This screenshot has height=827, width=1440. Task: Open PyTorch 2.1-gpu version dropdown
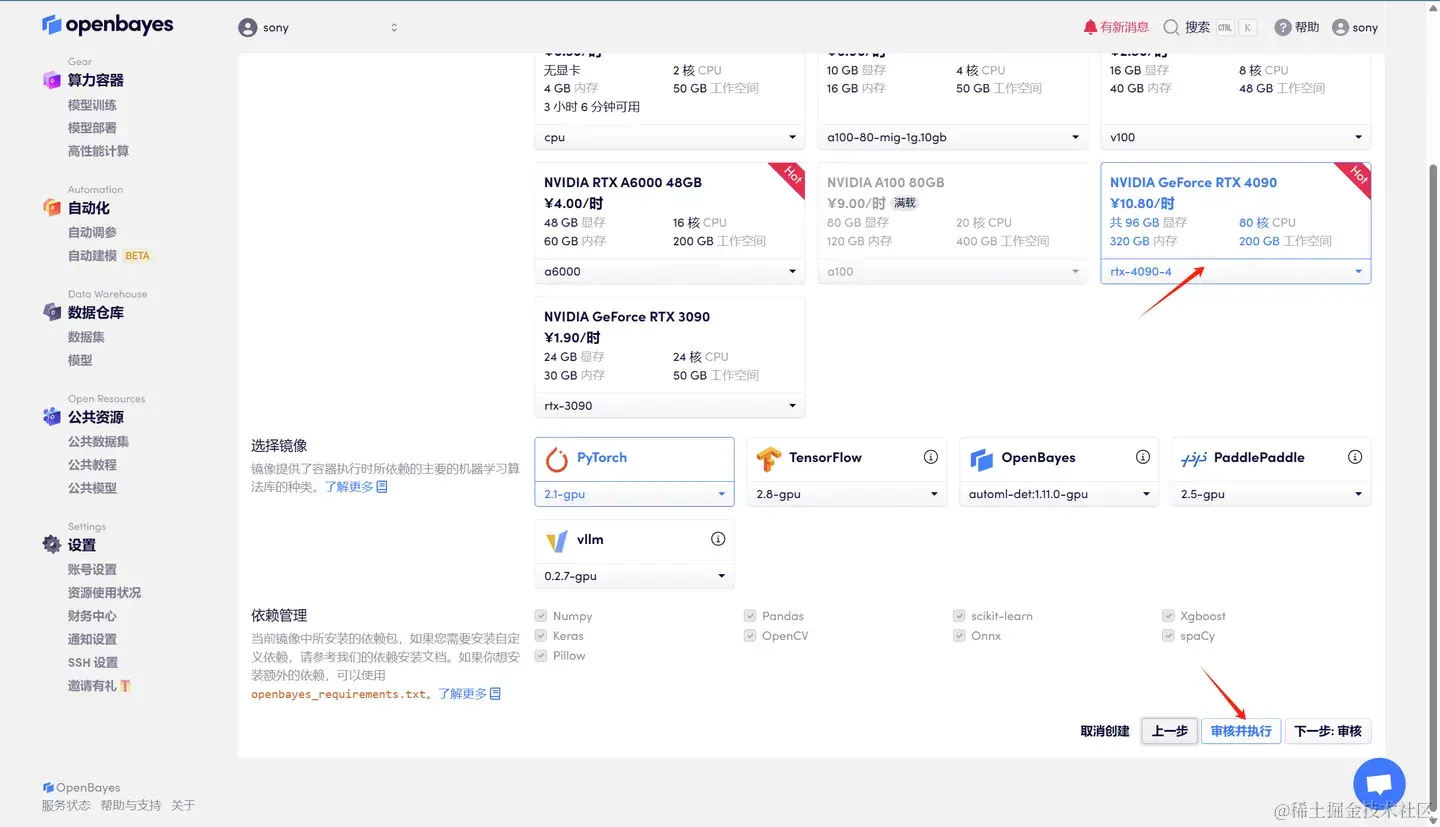(x=634, y=494)
